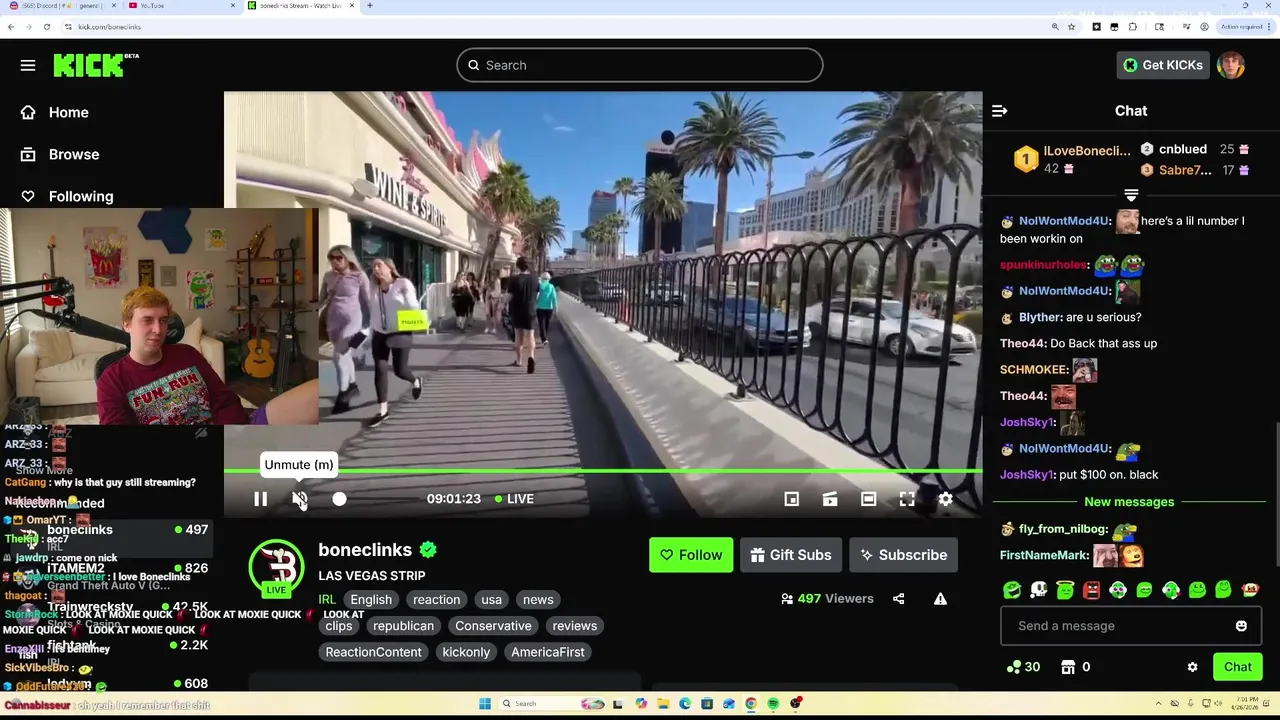Select the news tag
This screenshot has width=1280, height=720.
click(538, 600)
